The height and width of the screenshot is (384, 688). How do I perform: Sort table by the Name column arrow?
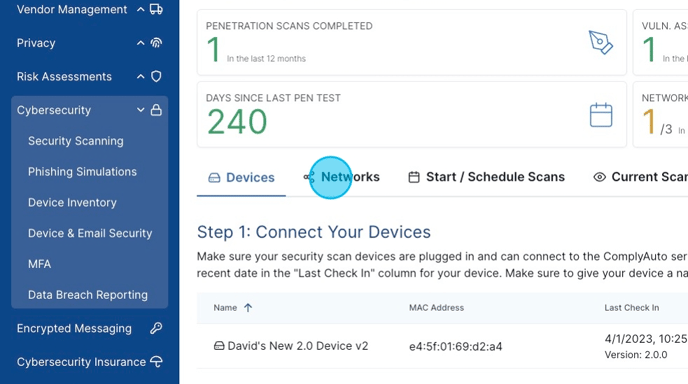(248, 308)
